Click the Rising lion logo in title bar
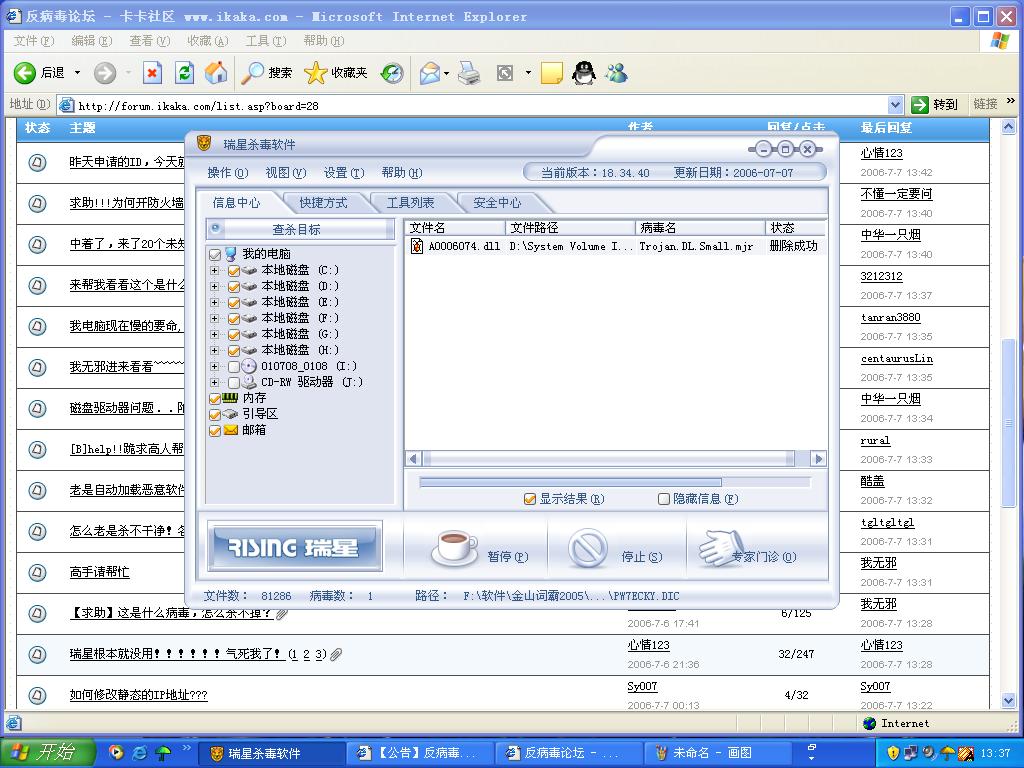The height and width of the screenshot is (768, 1024). pyautogui.click(x=204, y=144)
